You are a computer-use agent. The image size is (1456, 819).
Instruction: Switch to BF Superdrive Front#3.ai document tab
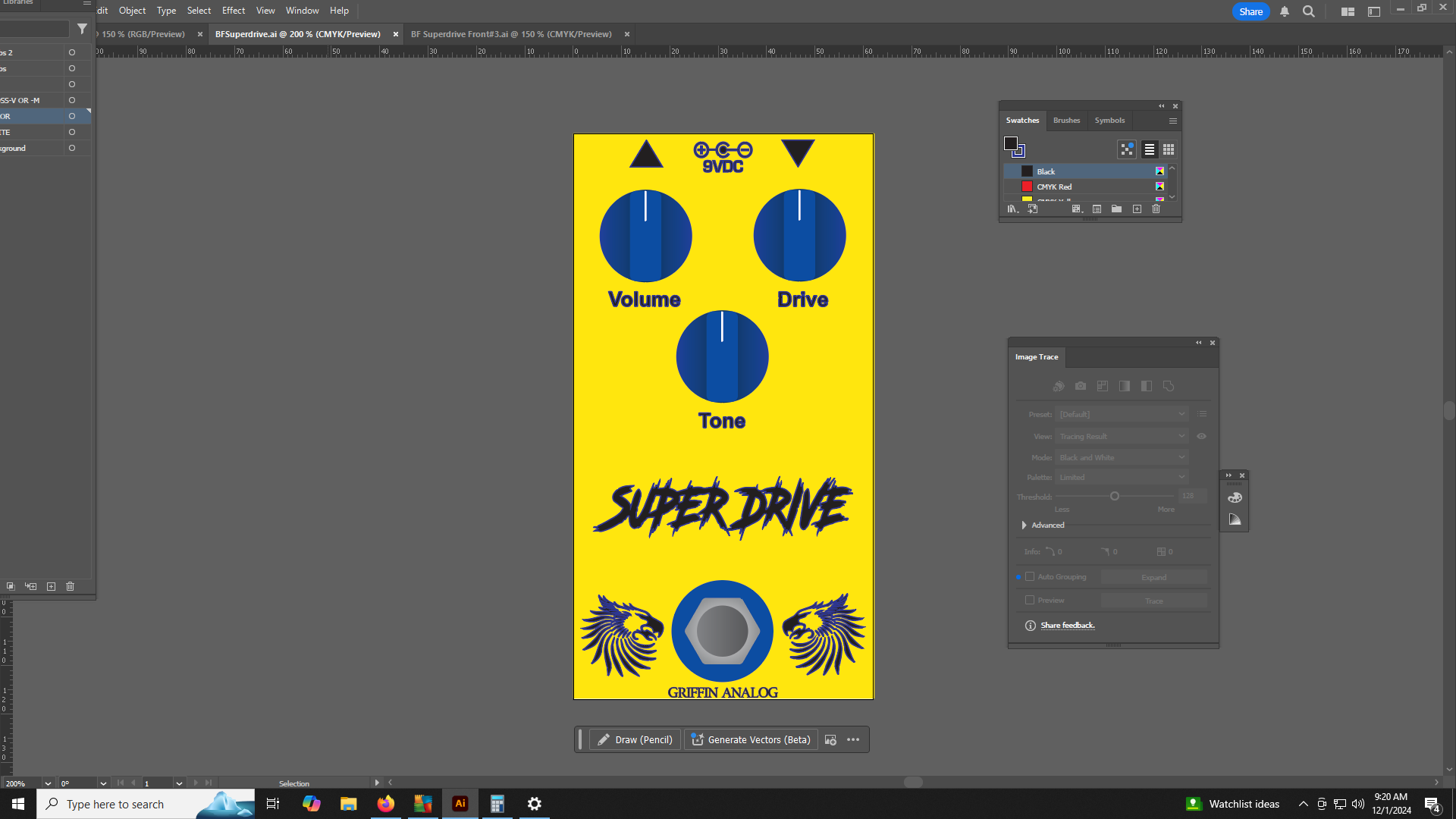(x=511, y=34)
